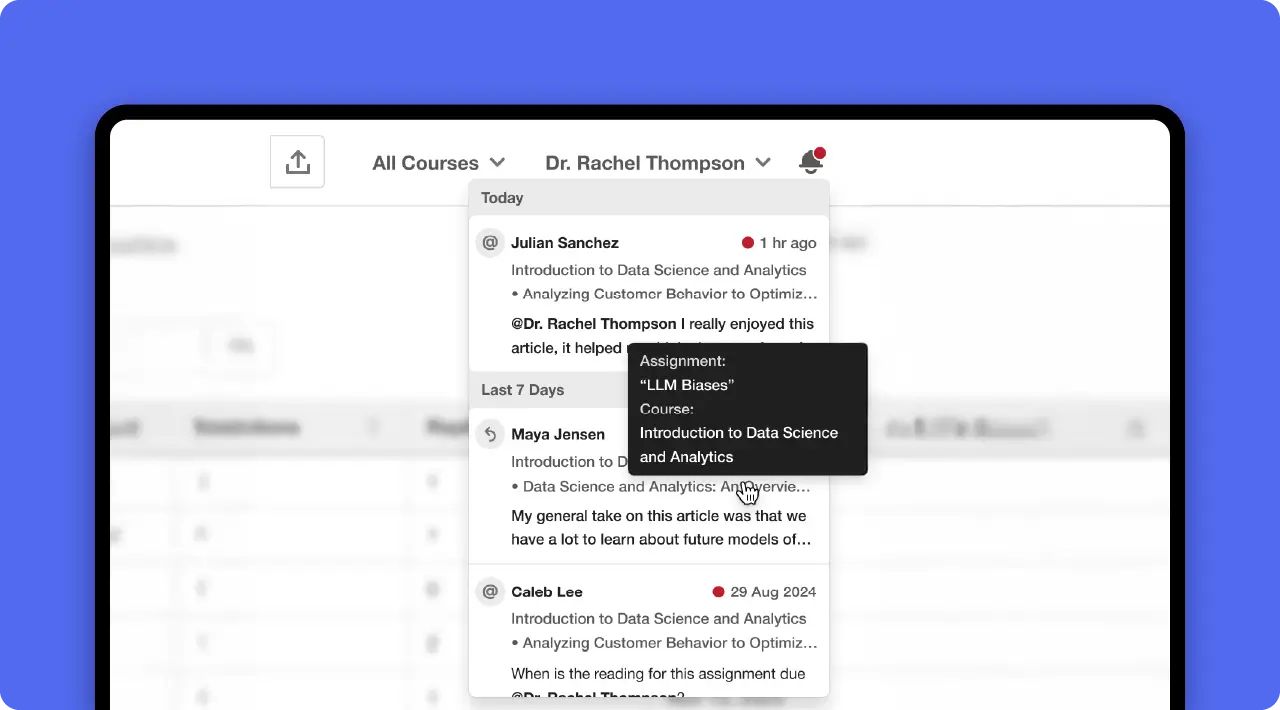This screenshot has height=710, width=1280.
Task: Open the notifications bell icon
Action: click(x=811, y=161)
